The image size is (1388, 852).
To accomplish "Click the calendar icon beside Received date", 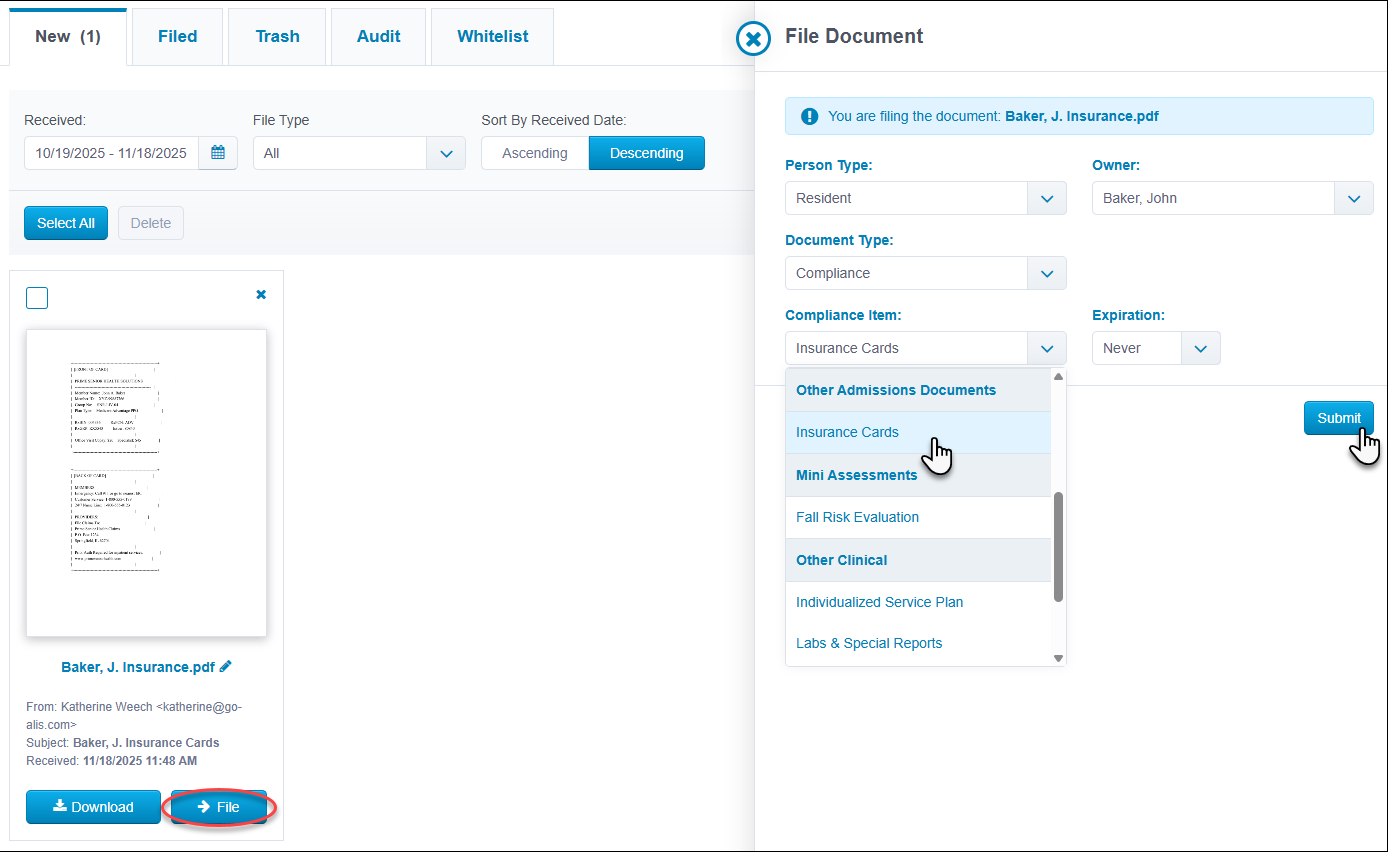I will 218,153.
